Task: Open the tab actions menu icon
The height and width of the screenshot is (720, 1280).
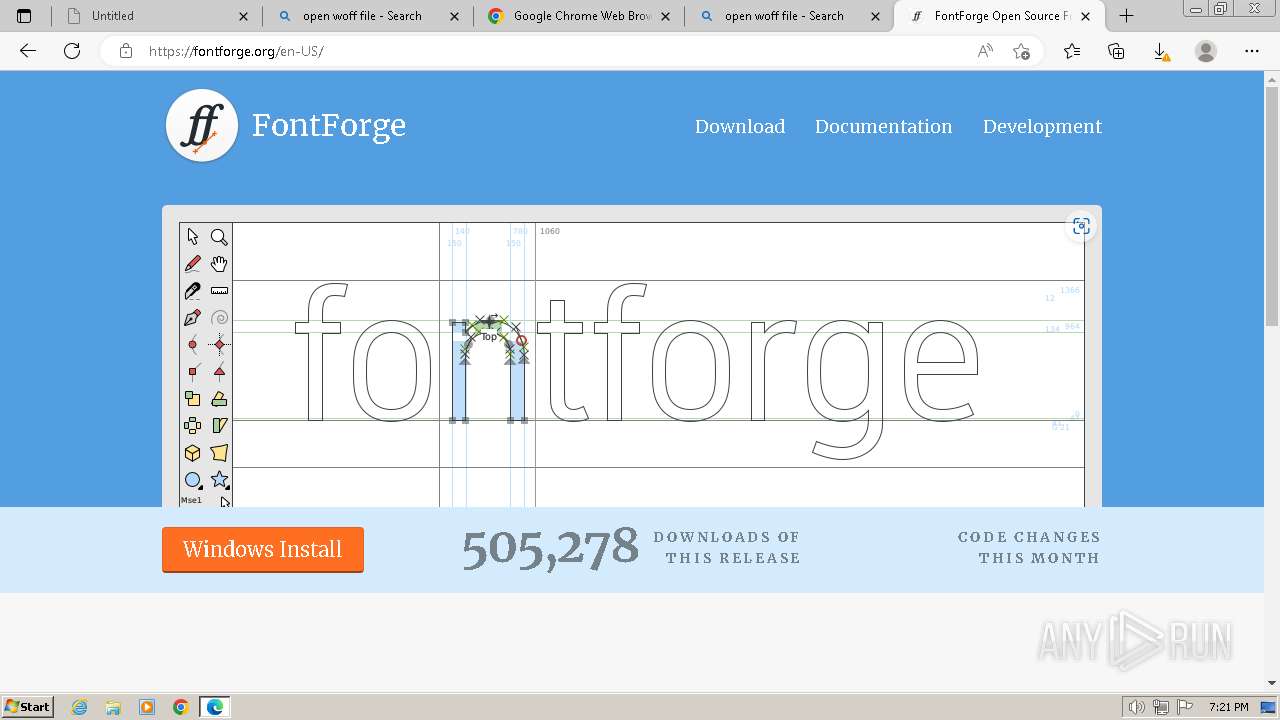Action: pos(24,16)
